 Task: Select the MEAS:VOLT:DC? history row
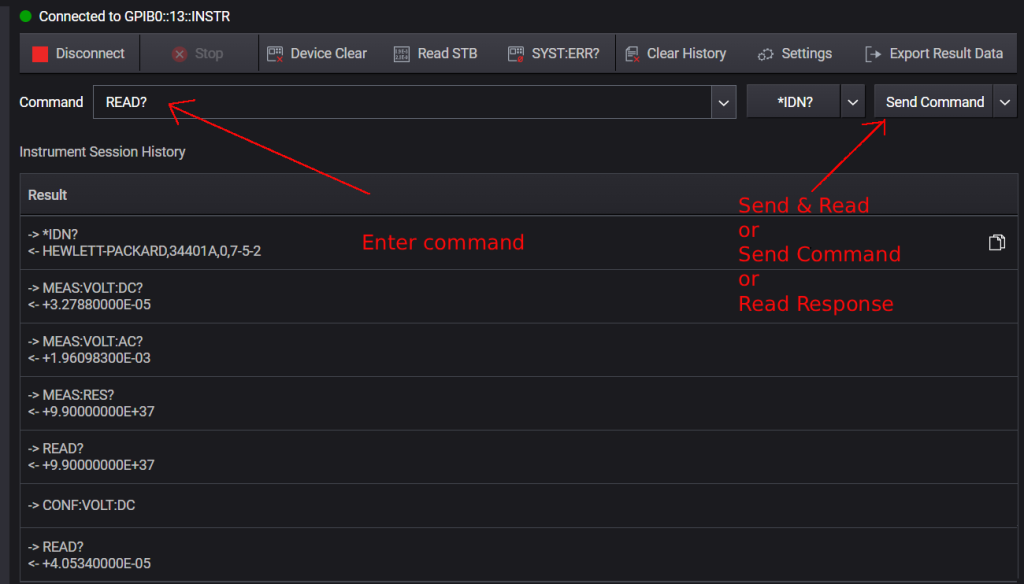tap(519, 296)
